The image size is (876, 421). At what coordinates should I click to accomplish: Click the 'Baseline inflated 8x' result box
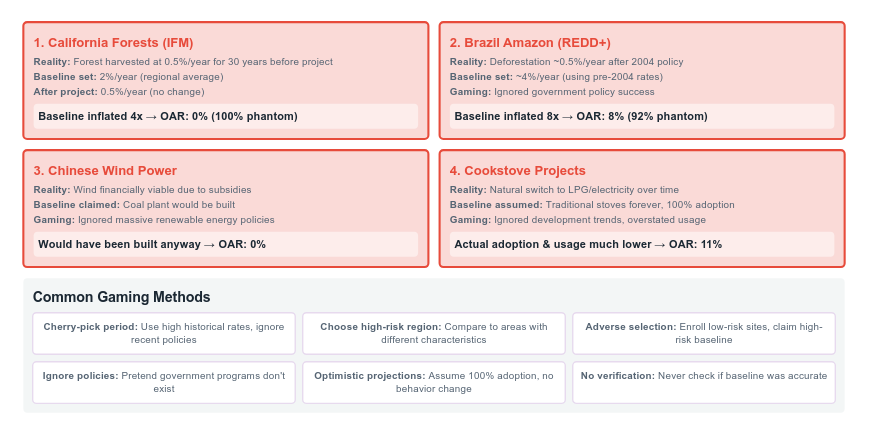[641, 117]
